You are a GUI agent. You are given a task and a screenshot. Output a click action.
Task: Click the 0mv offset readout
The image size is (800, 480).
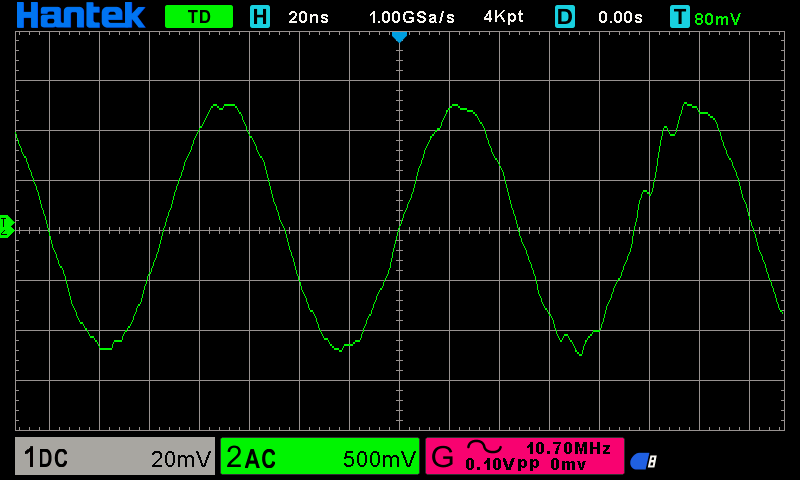click(568, 464)
